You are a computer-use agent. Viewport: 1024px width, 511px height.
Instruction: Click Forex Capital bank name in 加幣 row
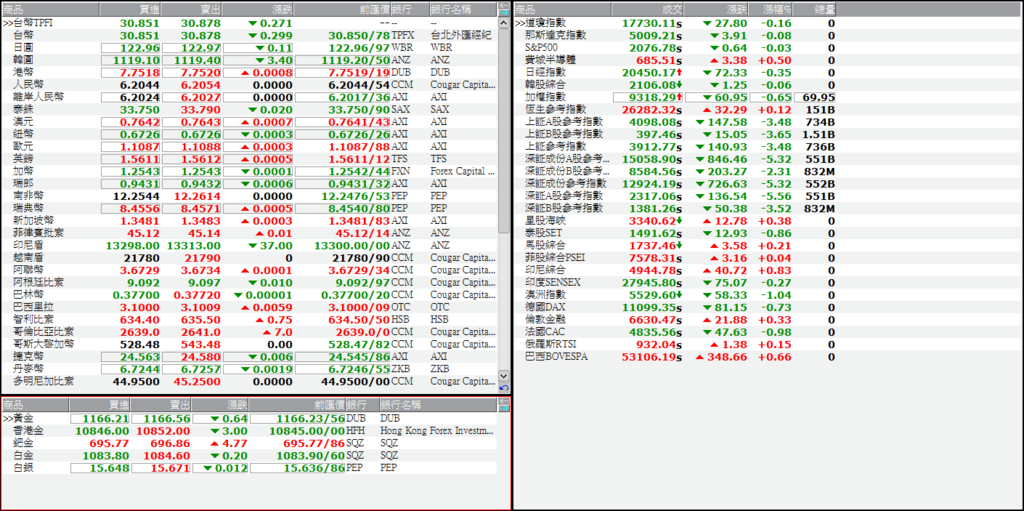tap(462, 171)
